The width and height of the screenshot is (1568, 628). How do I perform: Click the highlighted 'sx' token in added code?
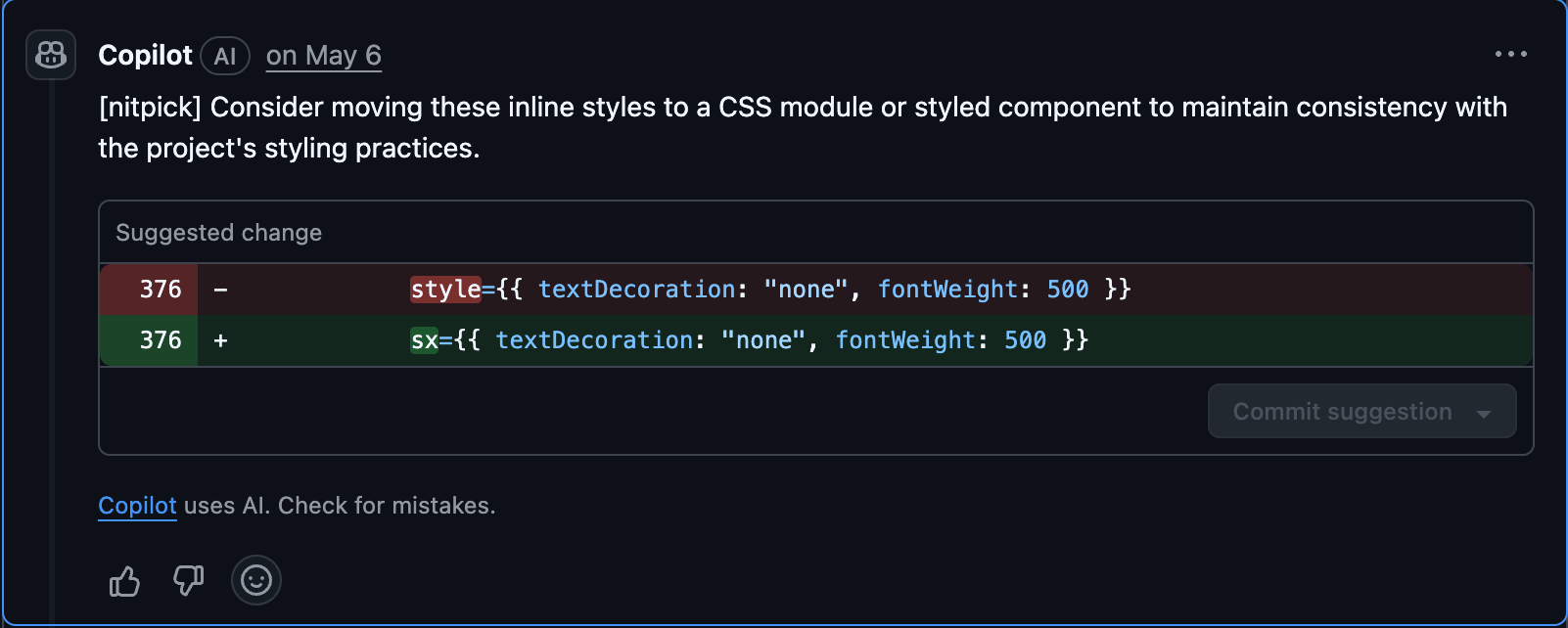[x=424, y=340]
